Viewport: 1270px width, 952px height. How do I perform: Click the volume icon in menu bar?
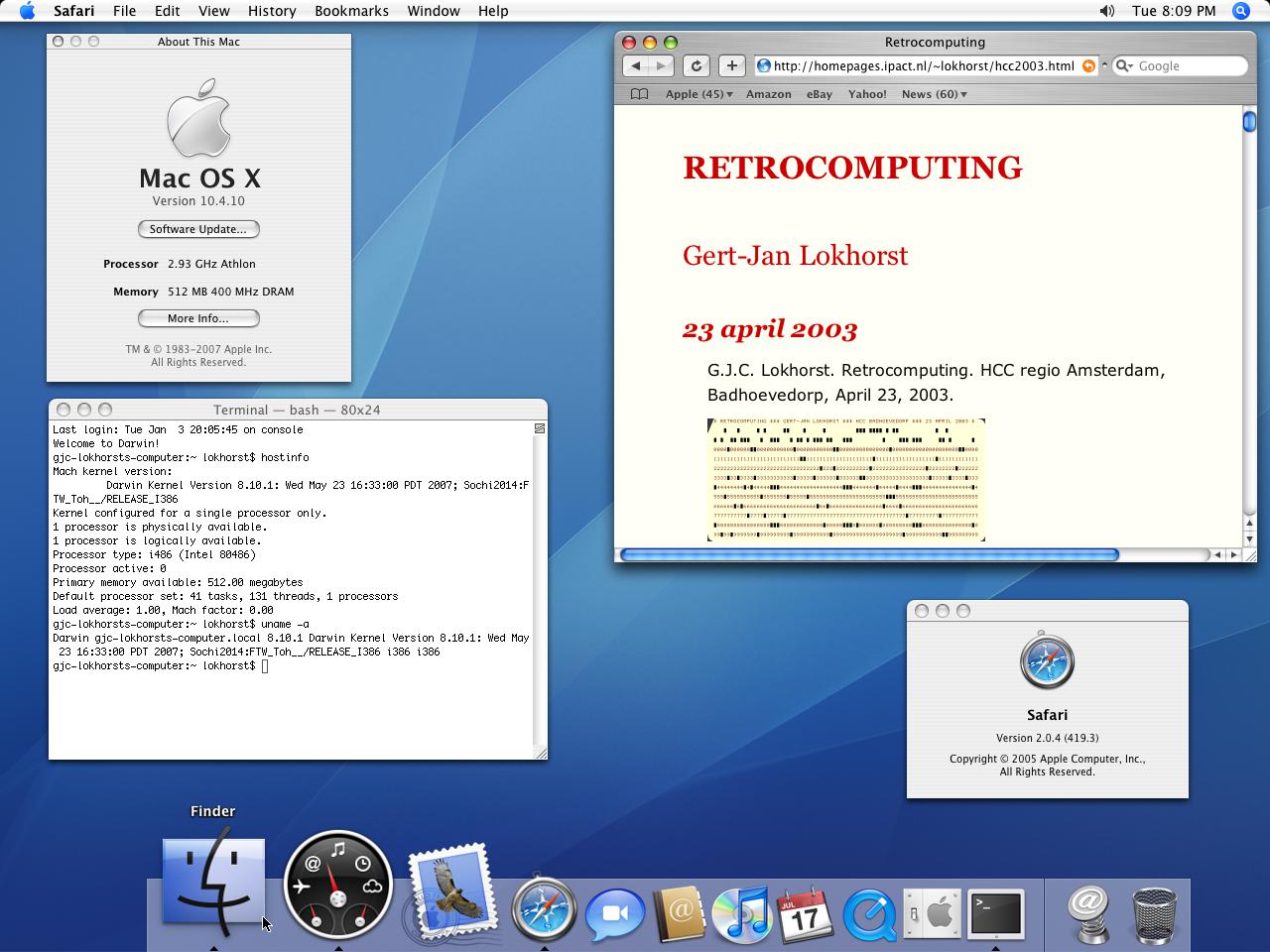pos(1106,11)
